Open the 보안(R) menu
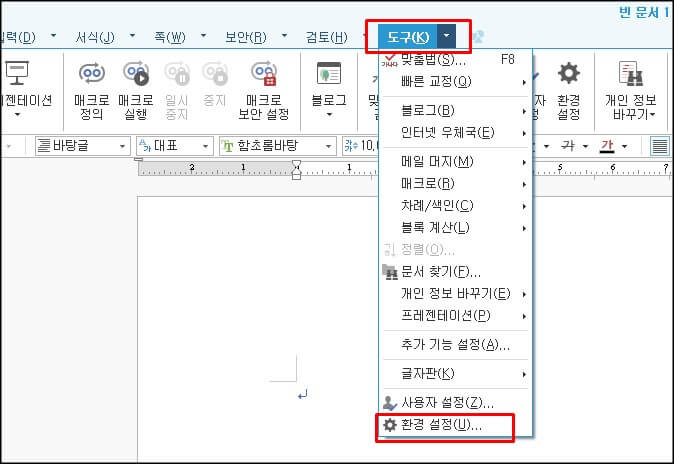The width and height of the screenshot is (674, 464). coord(245,37)
